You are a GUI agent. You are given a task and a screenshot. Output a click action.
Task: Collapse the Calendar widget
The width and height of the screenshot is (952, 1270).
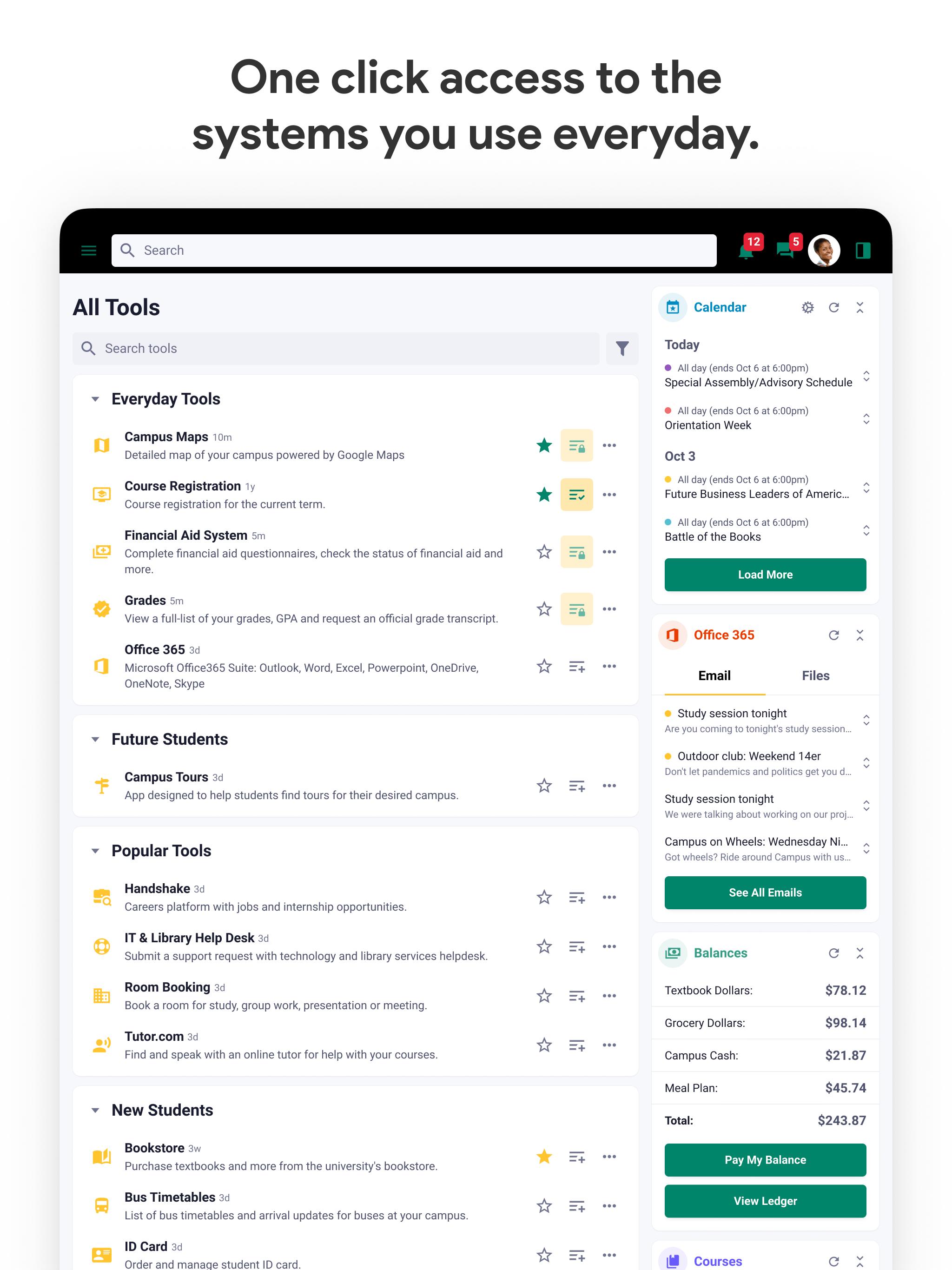pos(859,308)
